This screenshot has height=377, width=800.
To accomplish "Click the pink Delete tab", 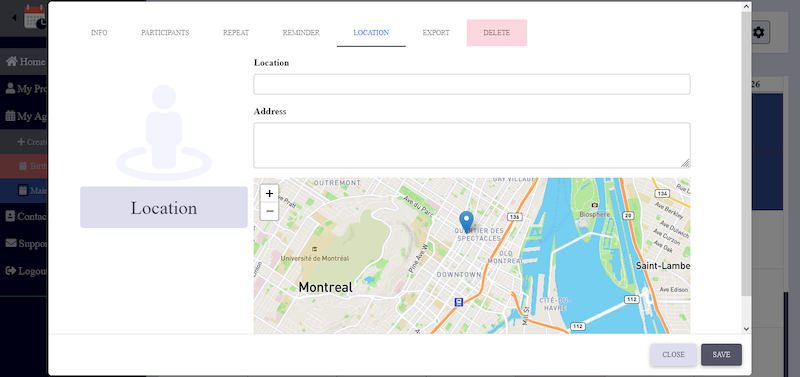I will [496, 33].
